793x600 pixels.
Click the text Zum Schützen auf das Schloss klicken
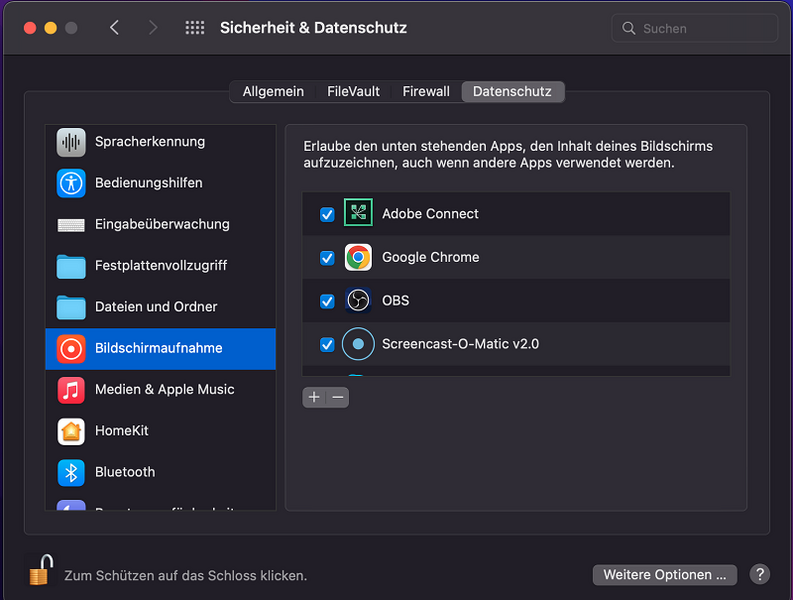point(186,576)
